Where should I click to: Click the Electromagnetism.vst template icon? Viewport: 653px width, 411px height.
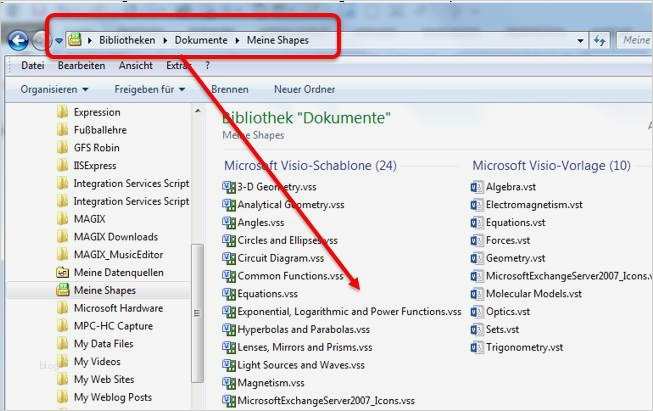(x=477, y=205)
